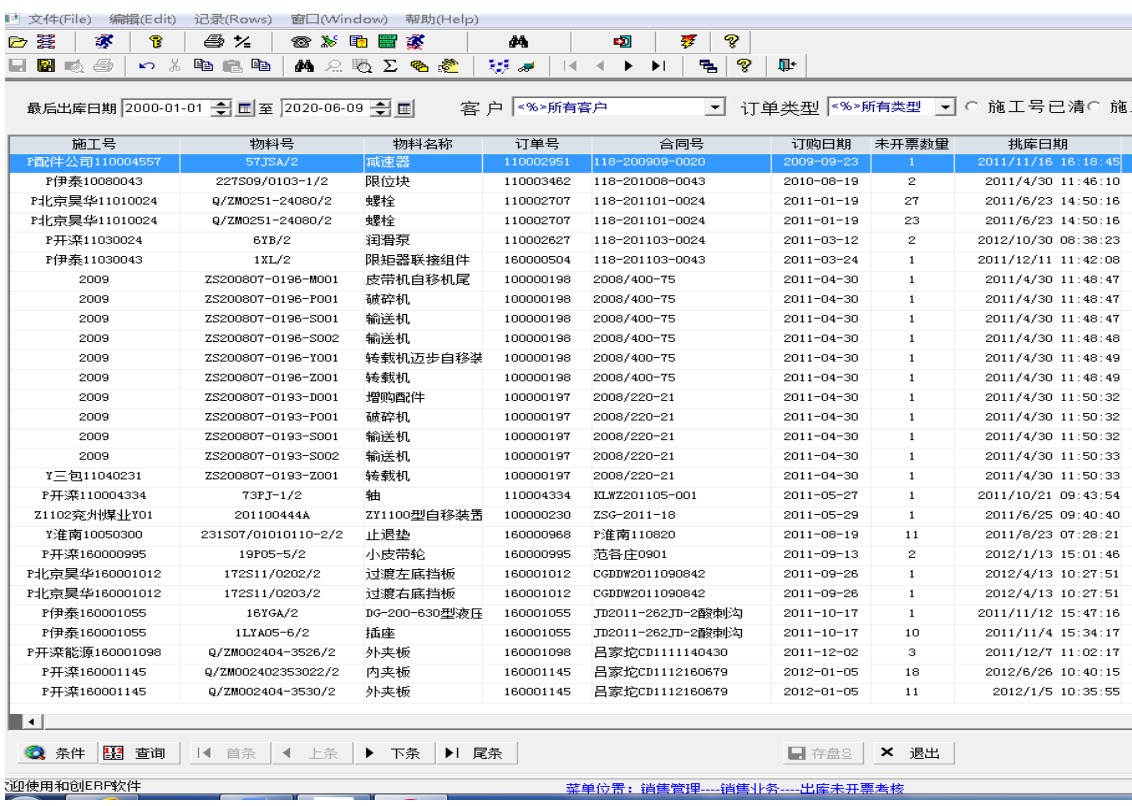The height and width of the screenshot is (806, 1132).
Task: Select the radio button right of 施工号已清
Action: (x=1094, y=107)
